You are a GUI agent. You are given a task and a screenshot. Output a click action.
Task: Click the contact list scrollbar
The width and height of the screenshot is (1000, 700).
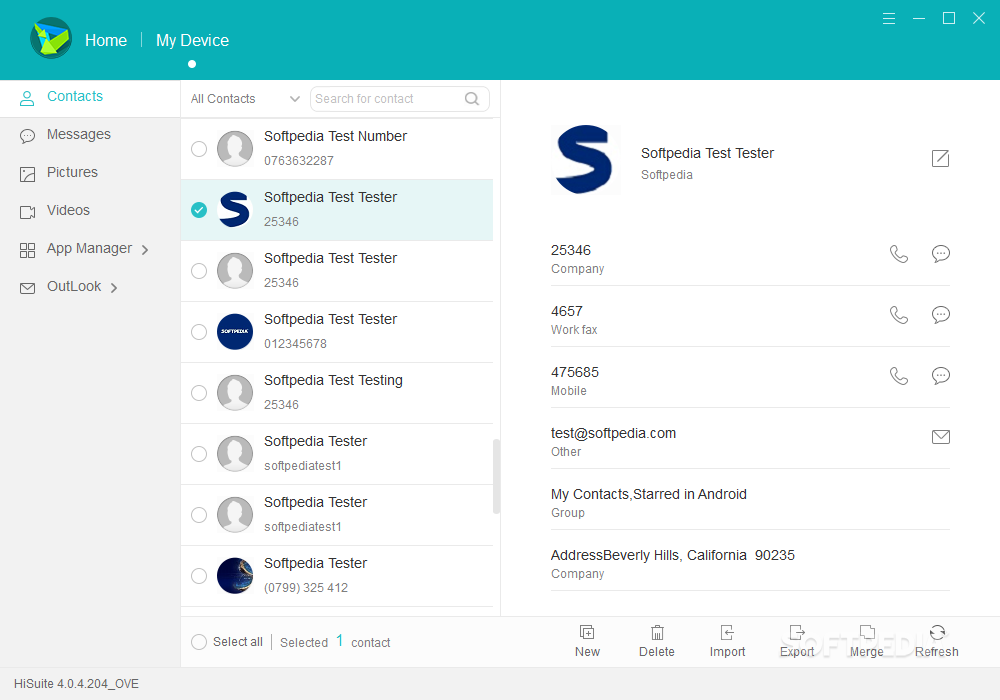pyautogui.click(x=496, y=476)
